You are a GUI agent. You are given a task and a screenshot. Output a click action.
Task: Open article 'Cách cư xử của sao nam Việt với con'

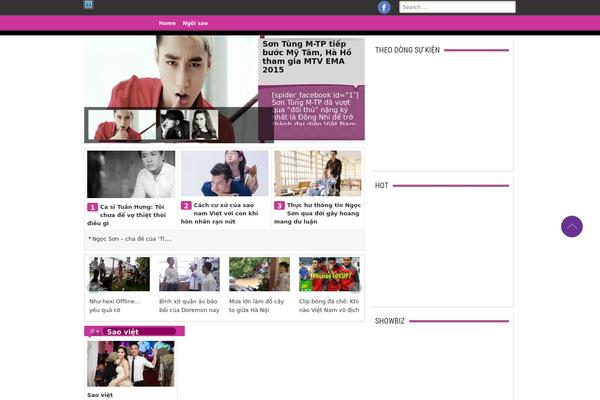coord(220,213)
